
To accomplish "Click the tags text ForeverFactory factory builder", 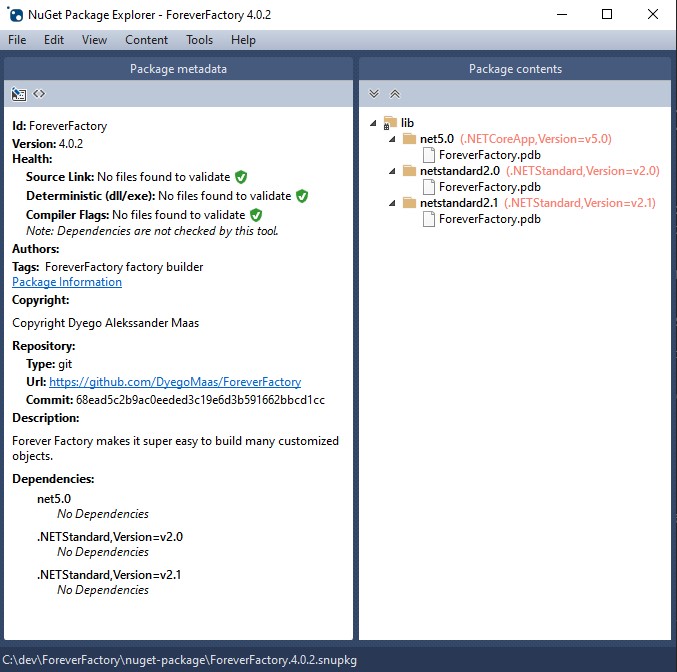I will point(124,266).
